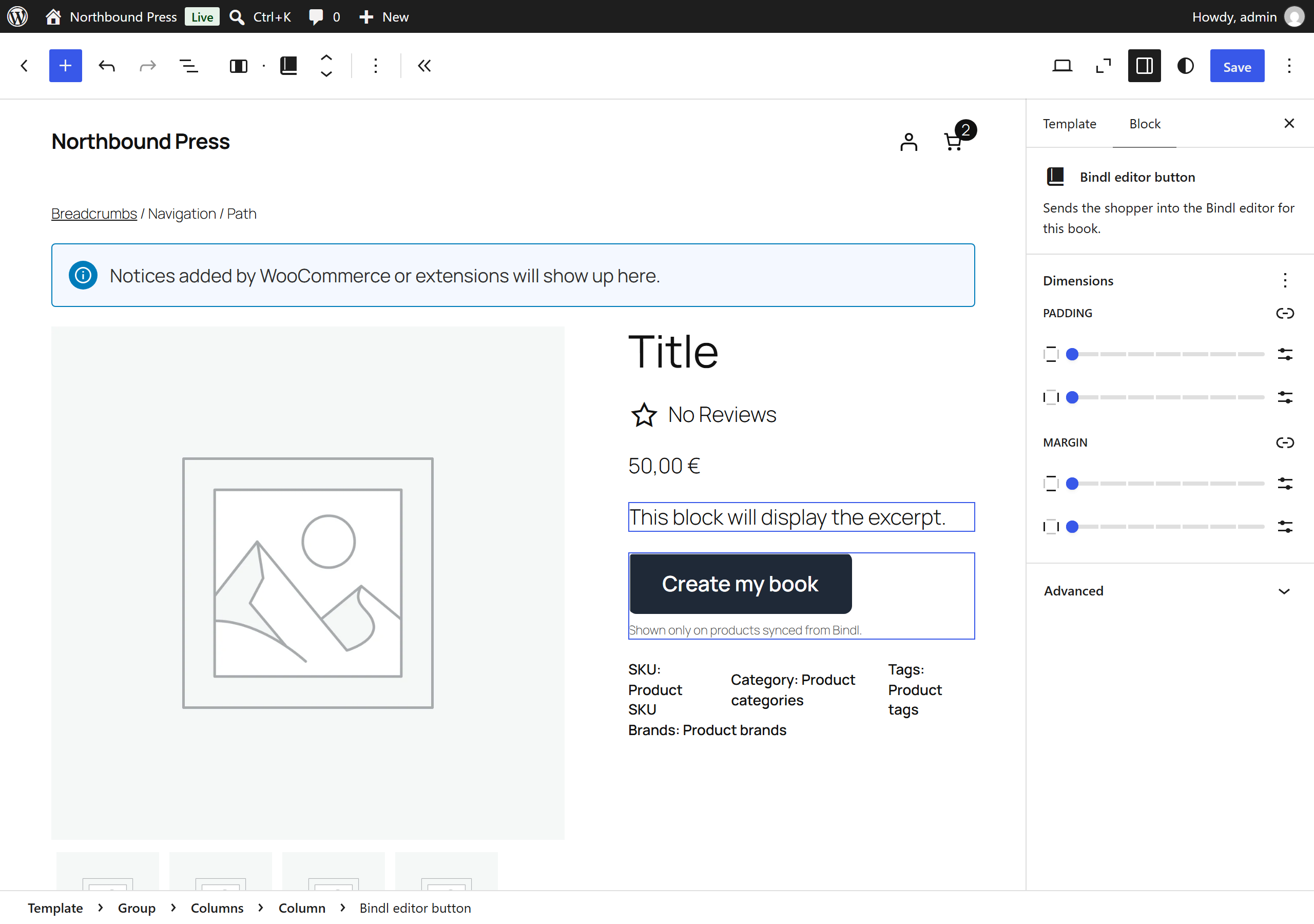Collapse the block toolbar with double chevron
The width and height of the screenshot is (1314, 924).
(x=424, y=66)
